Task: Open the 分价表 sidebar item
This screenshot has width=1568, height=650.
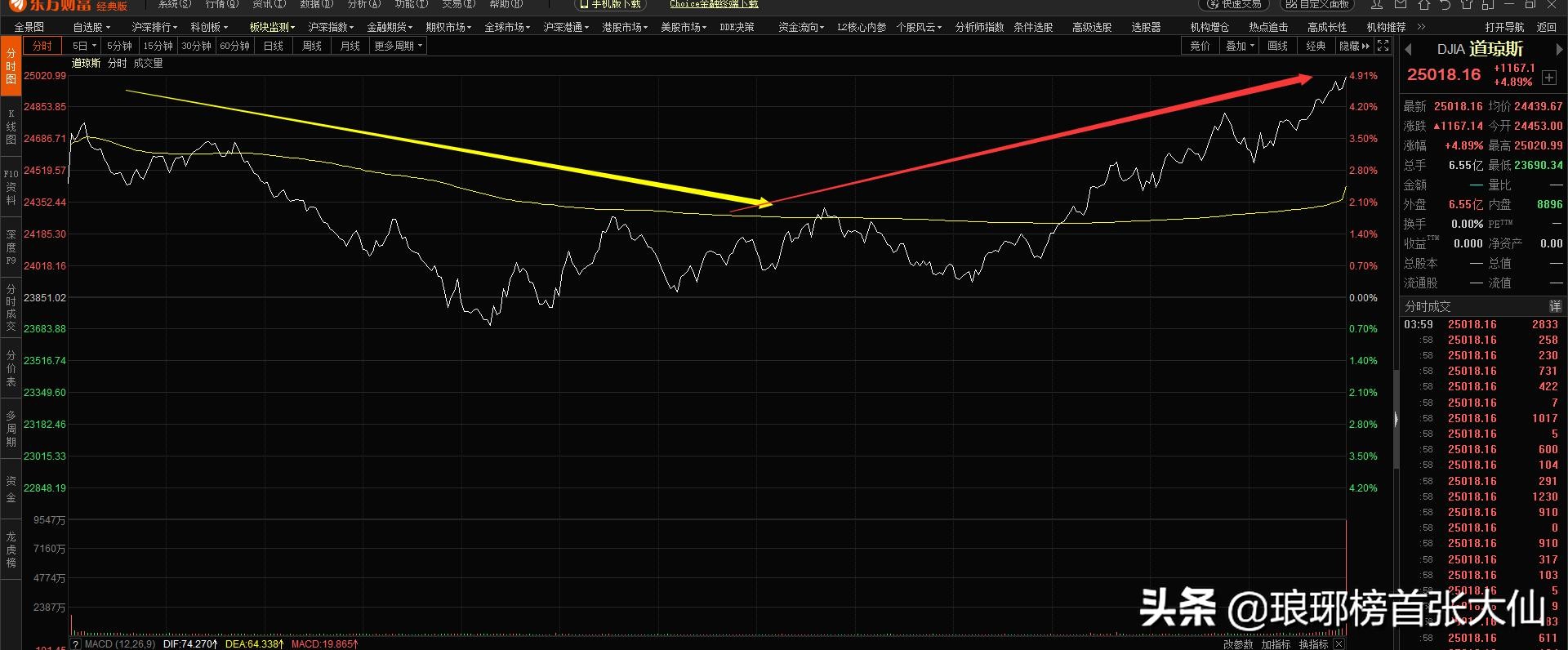Action: coord(11,368)
